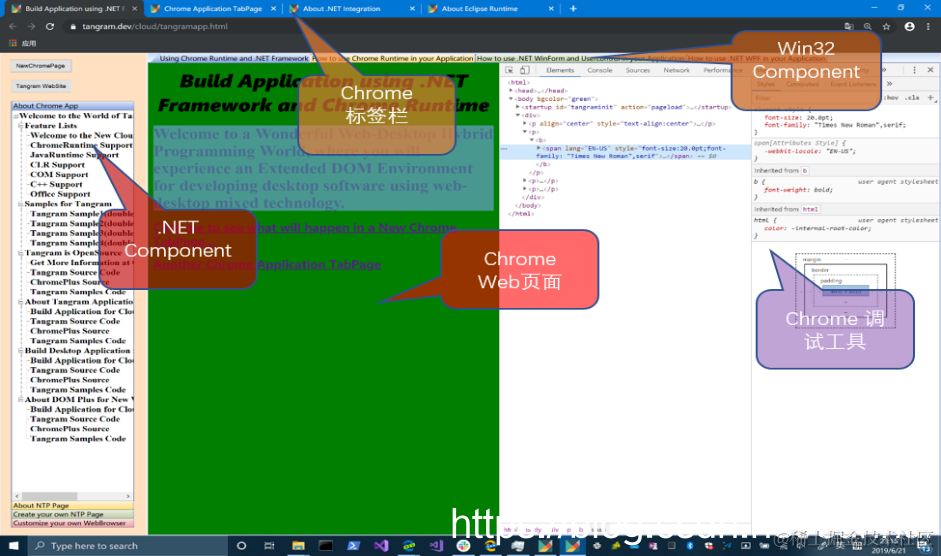Click the taskbar search box
The image size is (941, 556).
pyautogui.click(x=127, y=546)
